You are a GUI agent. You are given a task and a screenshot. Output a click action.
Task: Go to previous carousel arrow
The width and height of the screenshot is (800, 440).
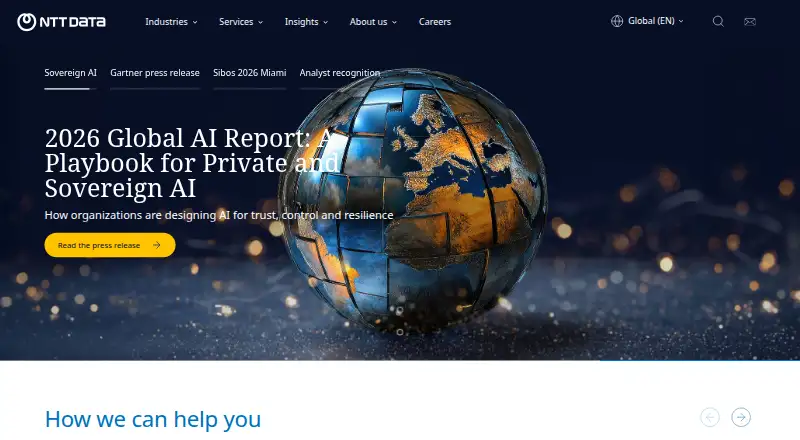point(710,417)
